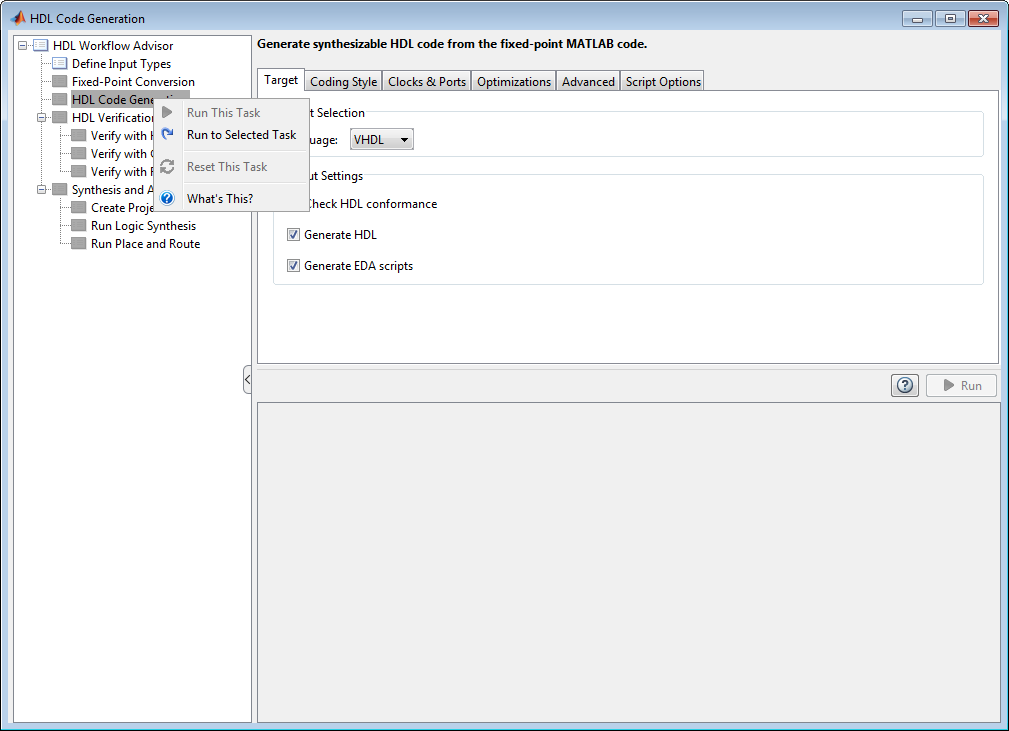The width and height of the screenshot is (1009, 731).
Task: Click the Check HDL conformance label
Action: 373,204
